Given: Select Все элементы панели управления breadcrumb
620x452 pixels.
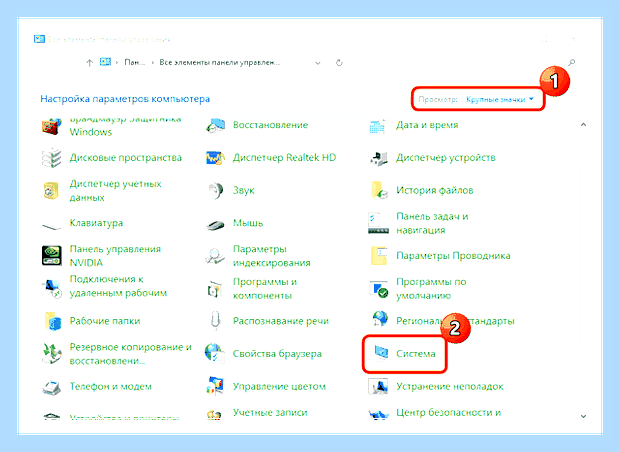Looking at the screenshot, I should (x=219, y=62).
